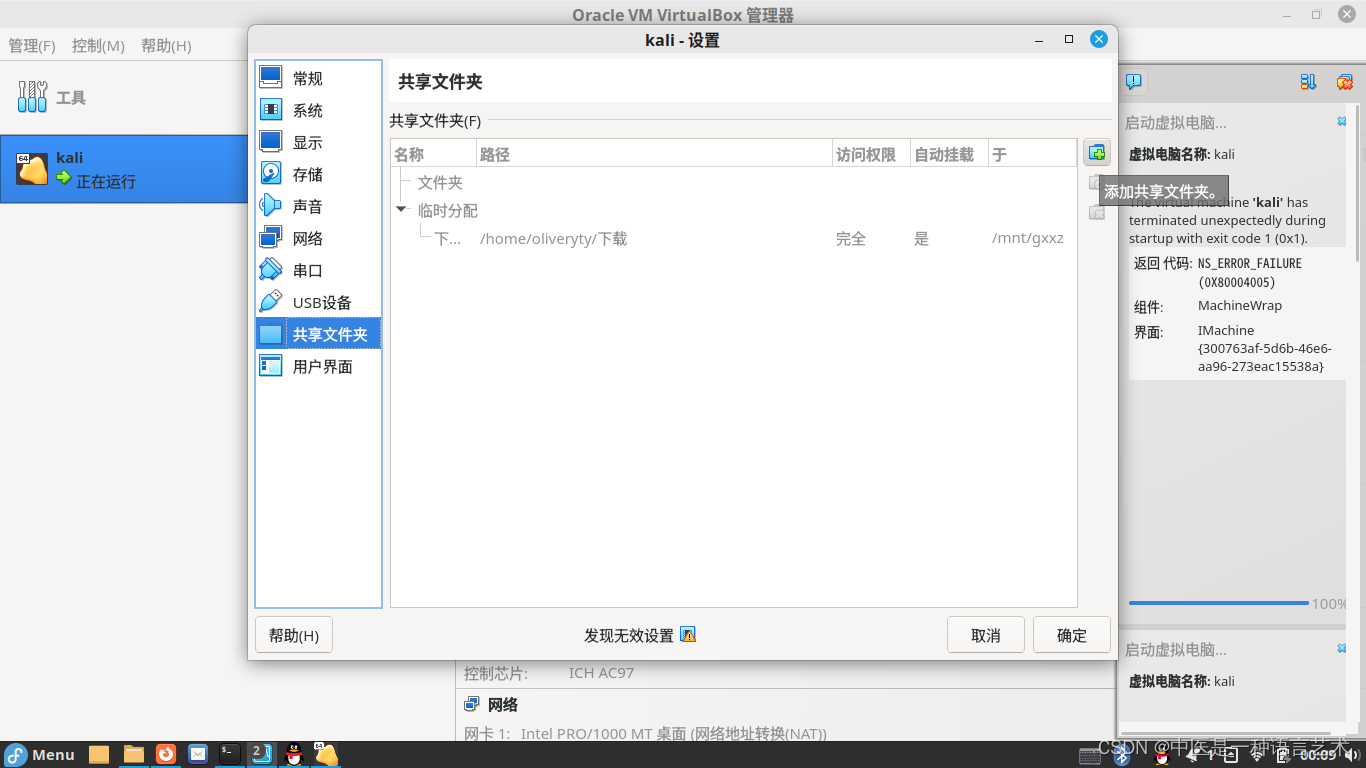Click the 确定 button
The width and height of the screenshot is (1366, 768).
click(x=1072, y=635)
